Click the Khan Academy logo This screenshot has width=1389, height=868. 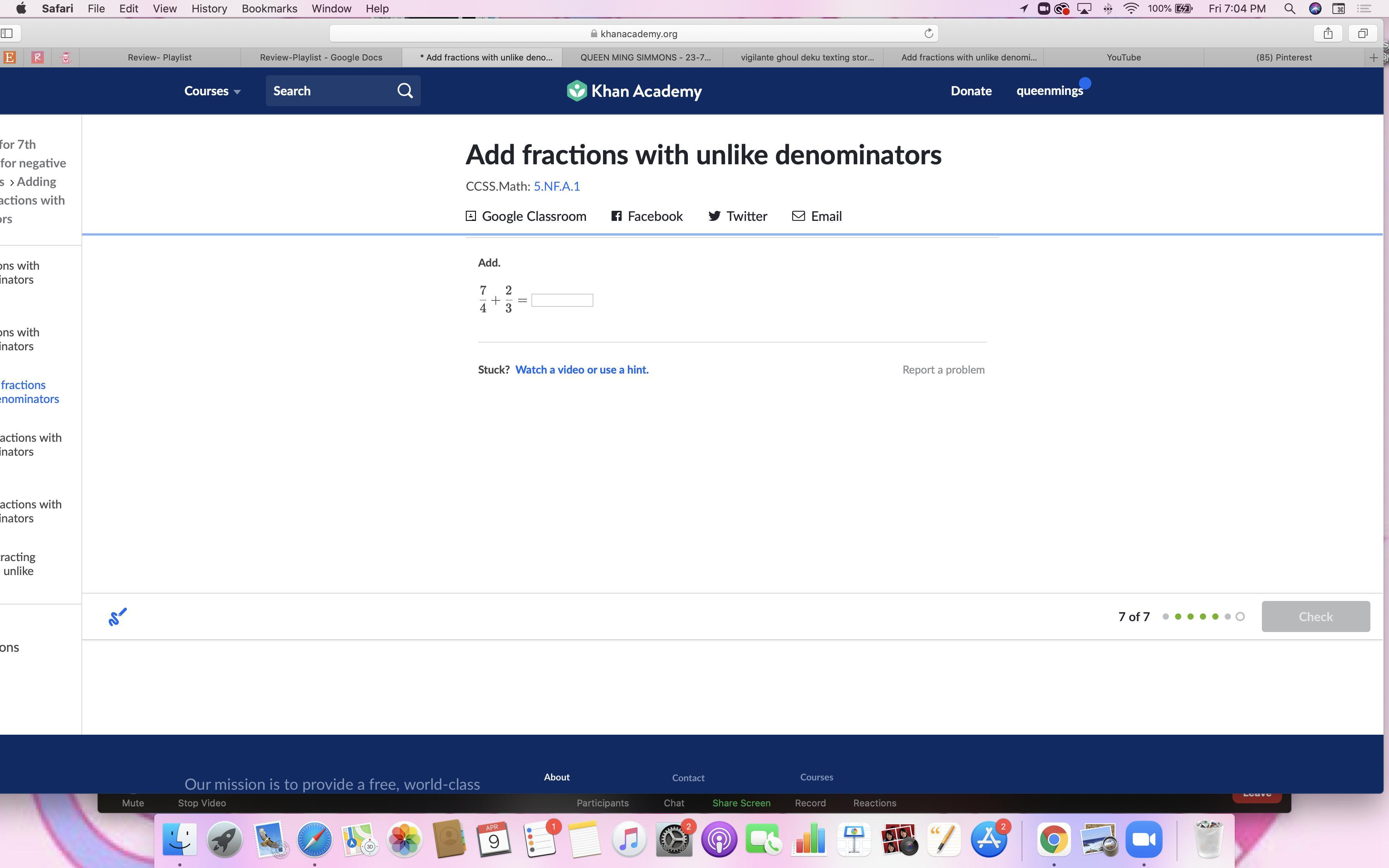(x=634, y=91)
